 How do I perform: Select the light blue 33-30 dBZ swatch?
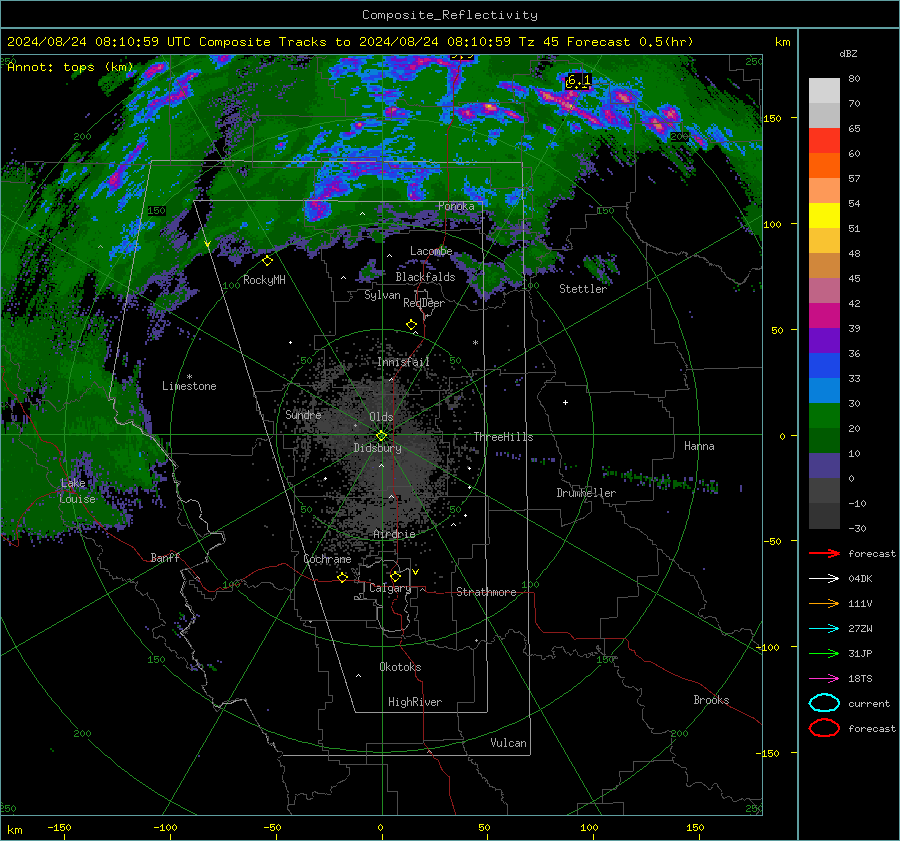click(x=824, y=390)
